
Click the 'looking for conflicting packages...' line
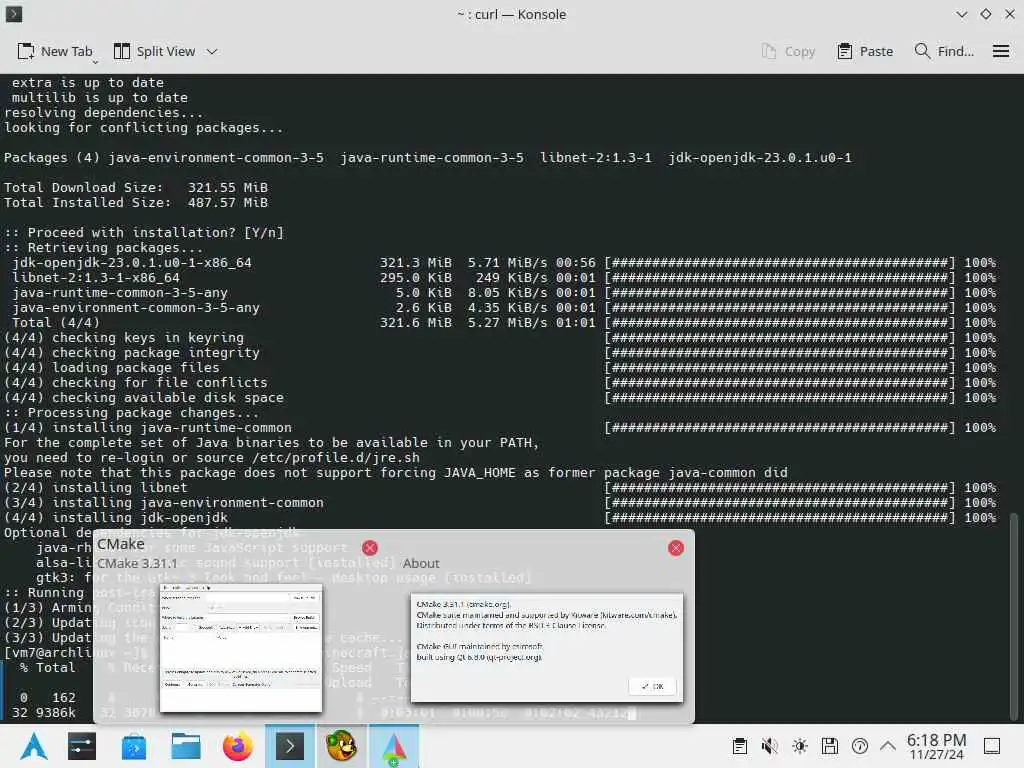[144, 127]
